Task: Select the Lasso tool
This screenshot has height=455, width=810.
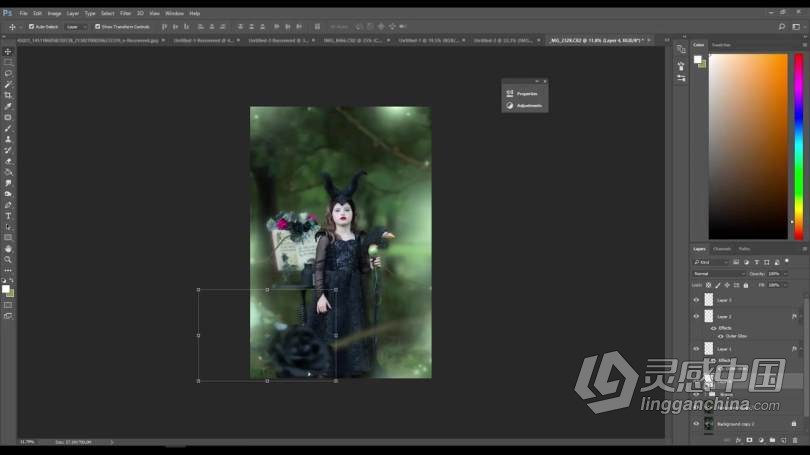Action: [8, 73]
